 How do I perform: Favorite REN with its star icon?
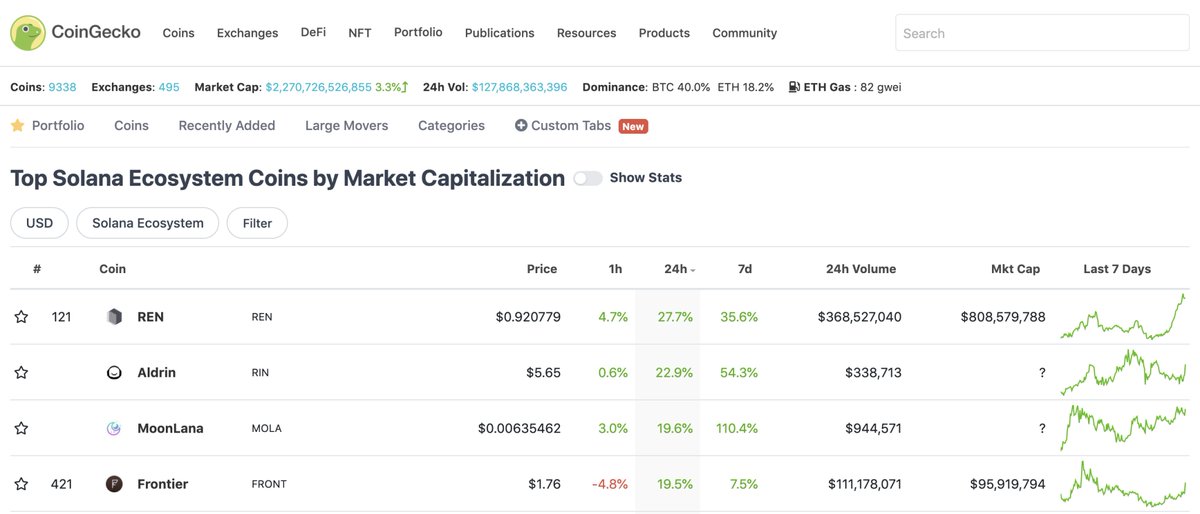[21, 317]
